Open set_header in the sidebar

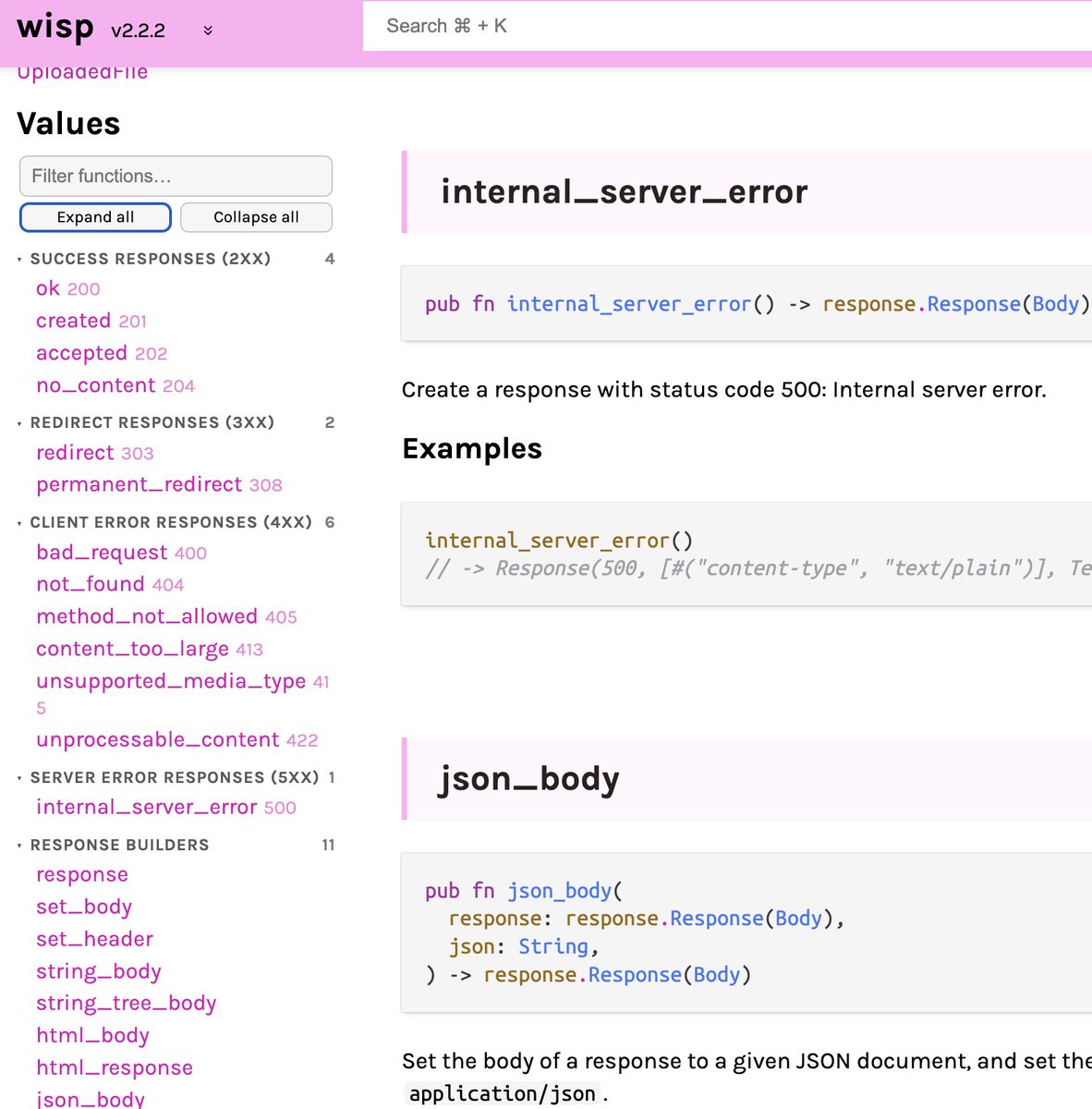[94, 939]
